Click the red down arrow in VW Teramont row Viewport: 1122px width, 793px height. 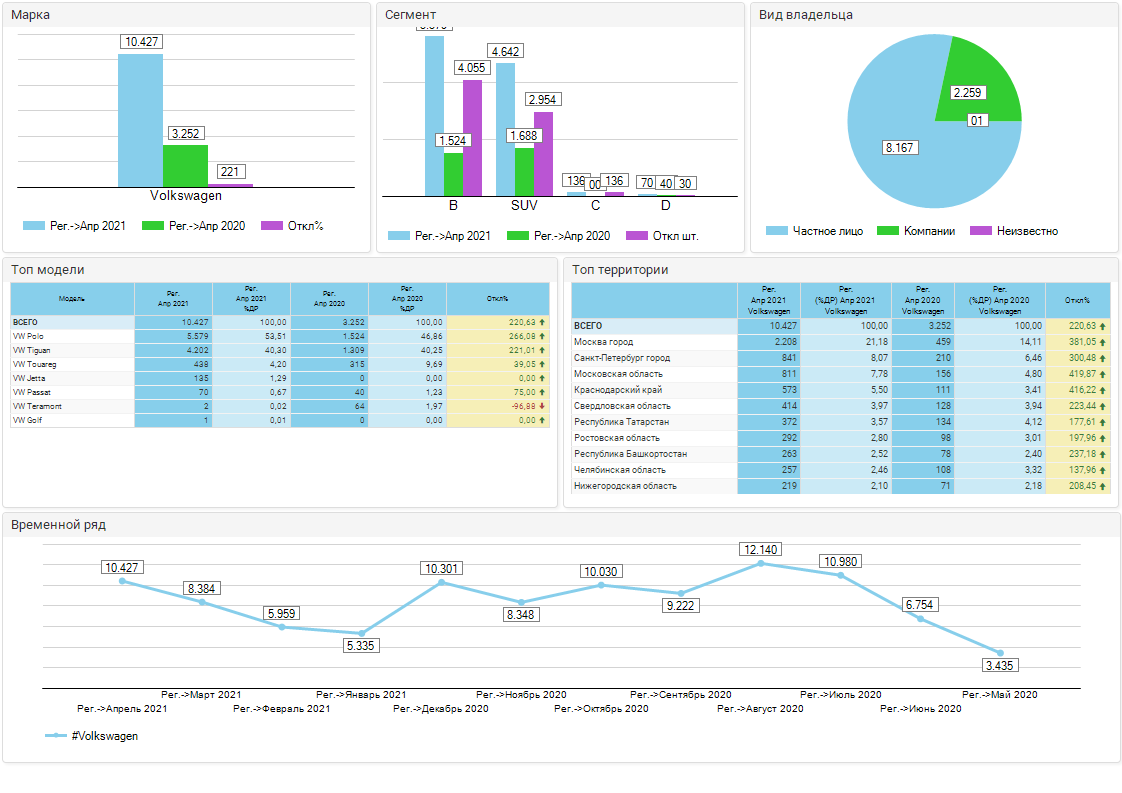(542, 407)
